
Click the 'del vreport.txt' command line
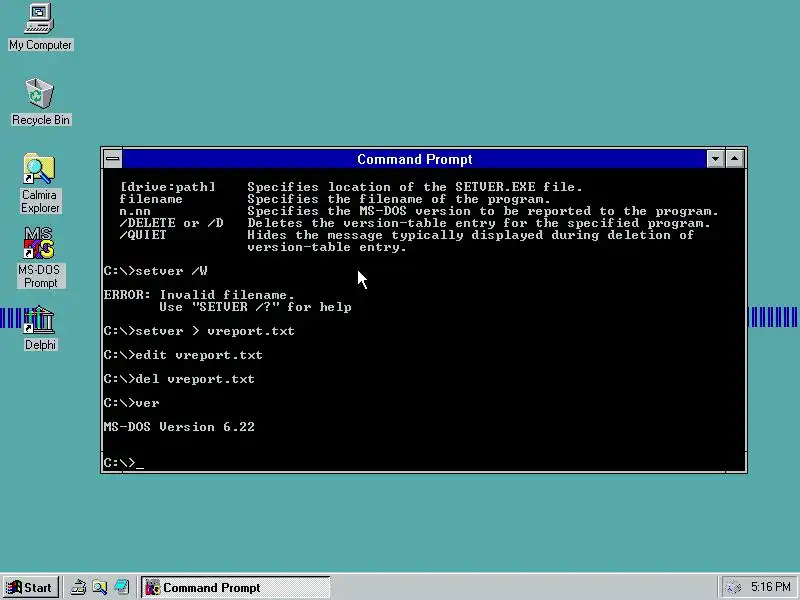[x=179, y=379]
